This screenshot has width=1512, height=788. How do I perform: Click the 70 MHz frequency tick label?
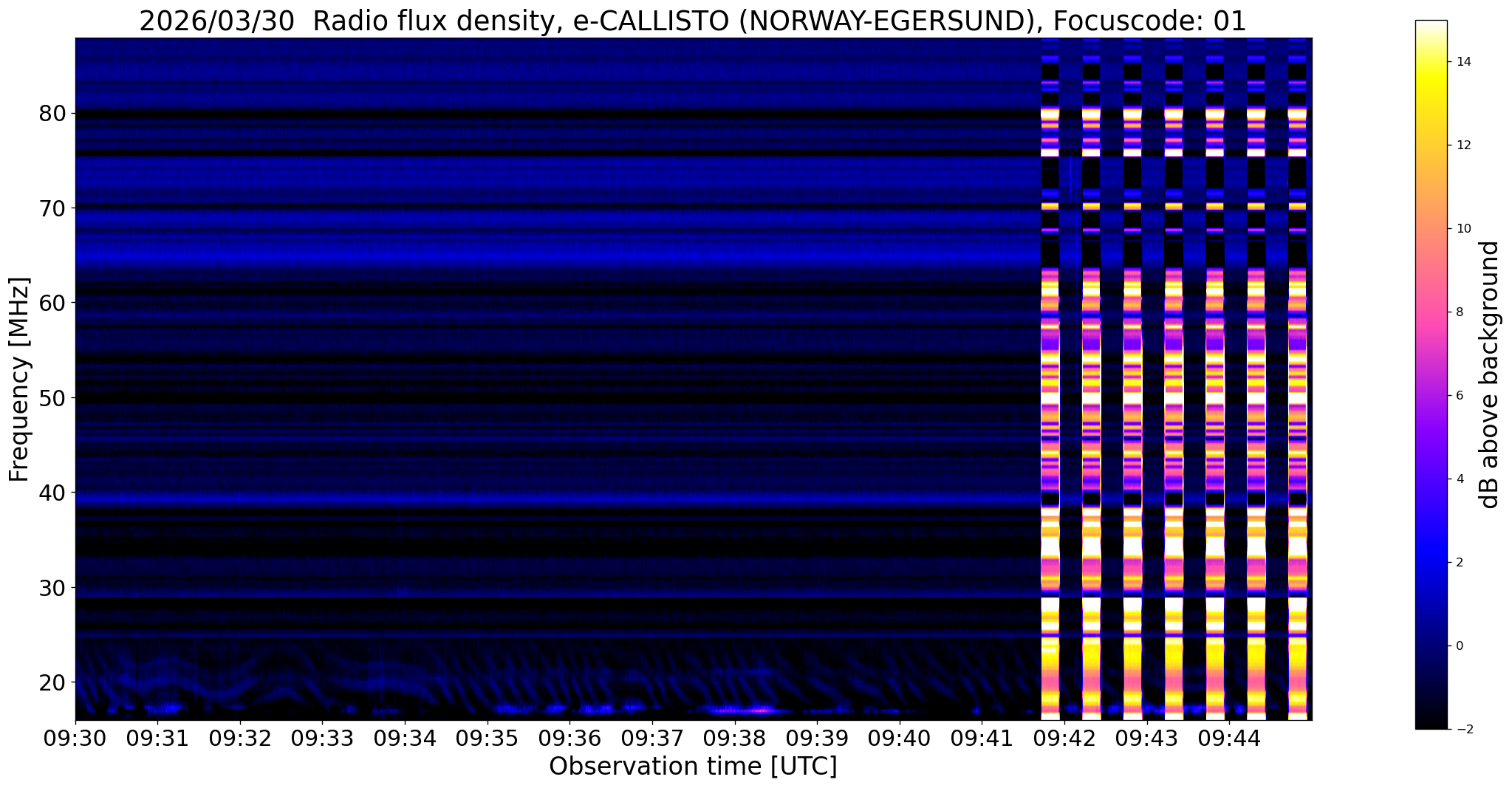(53, 208)
